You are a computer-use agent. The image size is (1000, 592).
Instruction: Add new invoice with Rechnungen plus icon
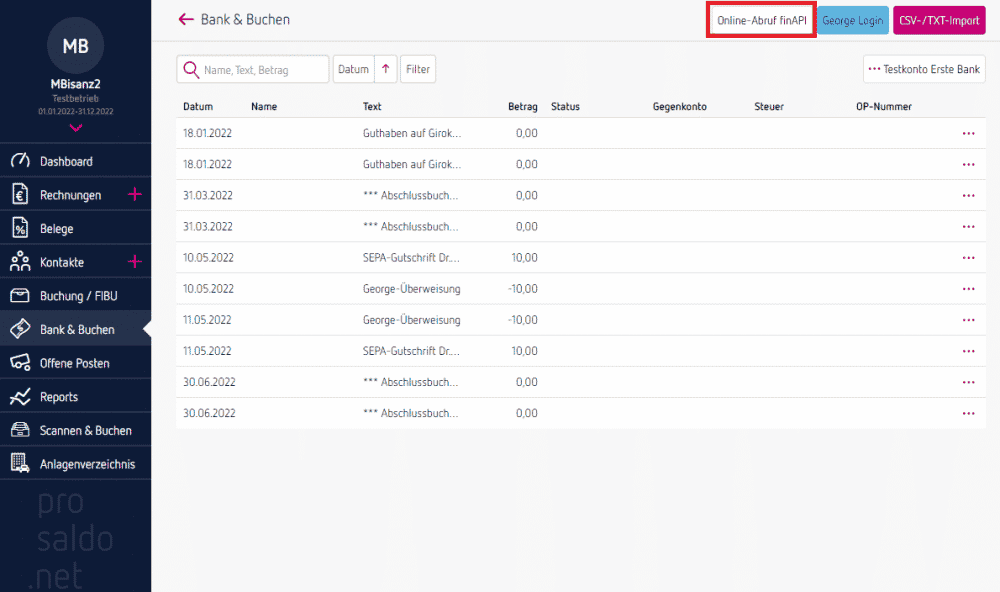pyautogui.click(x=135, y=195)
